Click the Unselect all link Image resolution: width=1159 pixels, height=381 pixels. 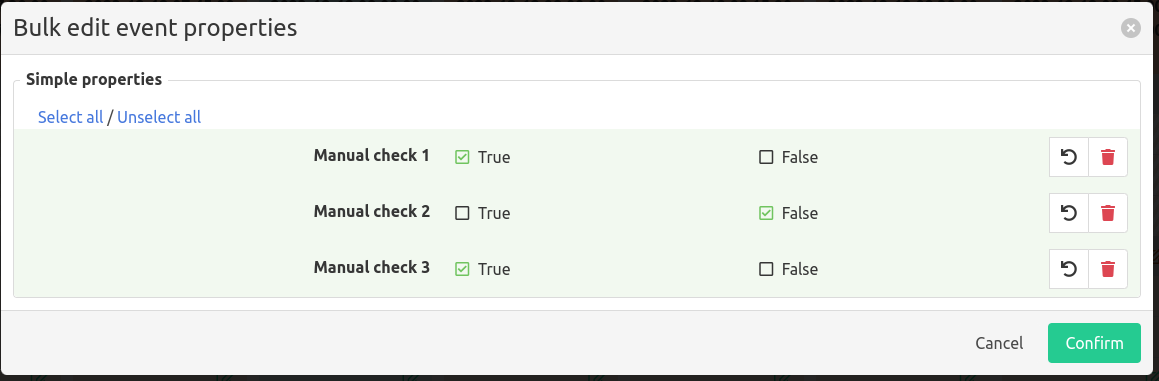[159, 117]
